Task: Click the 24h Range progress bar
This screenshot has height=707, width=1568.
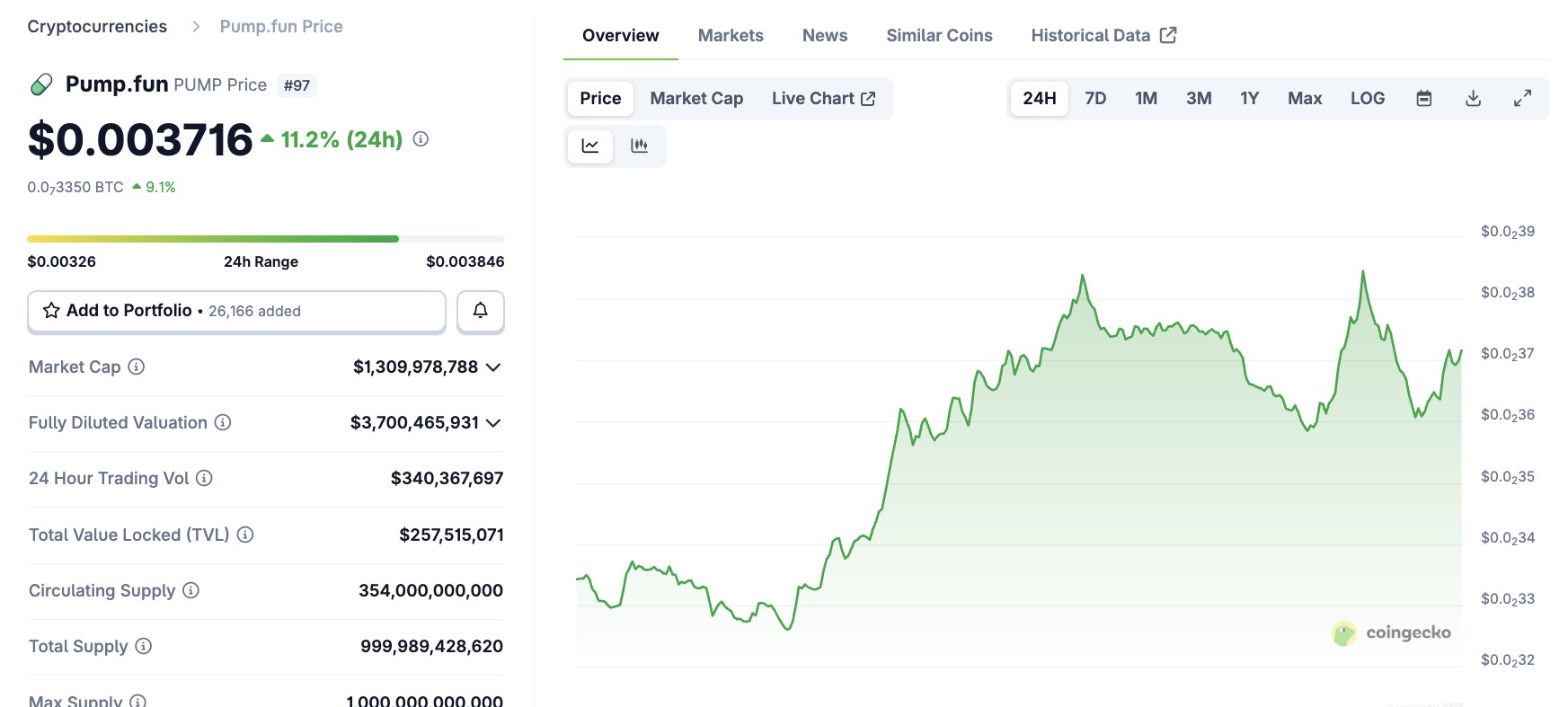Action: point(266,239)
